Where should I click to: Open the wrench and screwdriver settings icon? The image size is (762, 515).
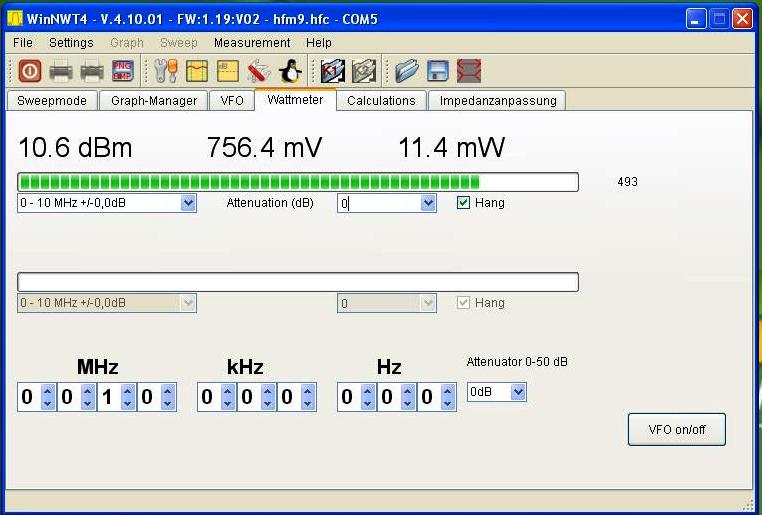(165, 71)
